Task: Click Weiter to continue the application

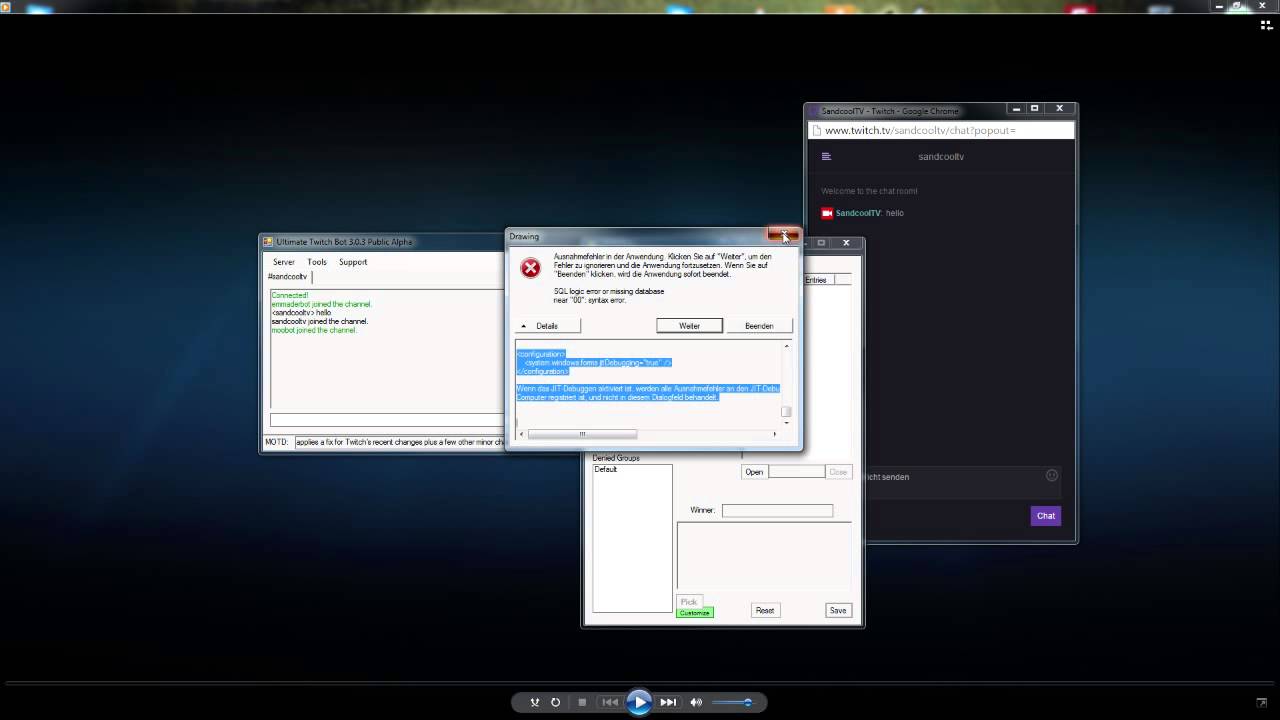Action: point(690,326)
